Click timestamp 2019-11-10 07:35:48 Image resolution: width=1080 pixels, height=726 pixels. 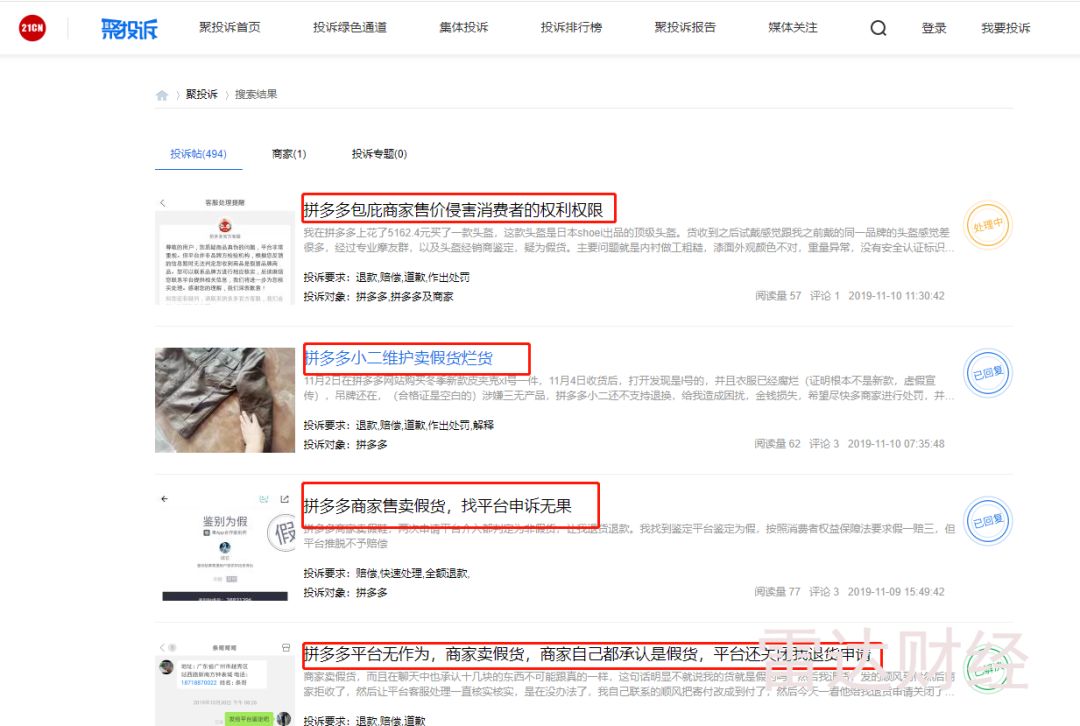(x=896, y=444)
